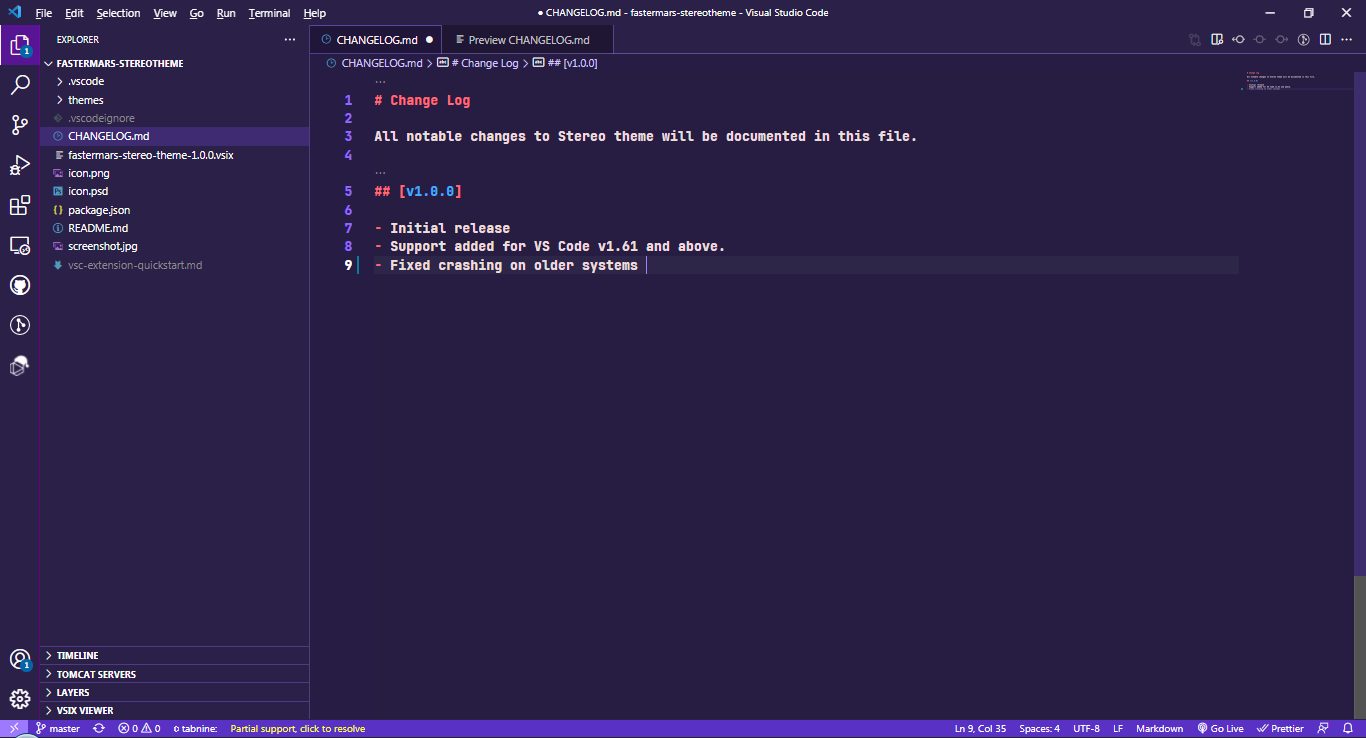The height and width of the screenshot is (738, 1366).
Task: Open the Search view
Action: (x=20, y=85)
